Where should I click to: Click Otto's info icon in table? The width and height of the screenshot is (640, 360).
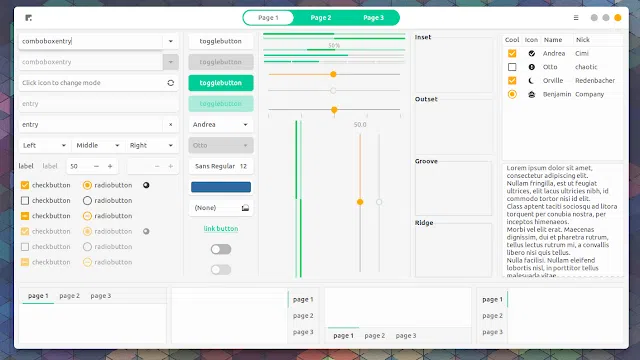(x=531, y=67)
